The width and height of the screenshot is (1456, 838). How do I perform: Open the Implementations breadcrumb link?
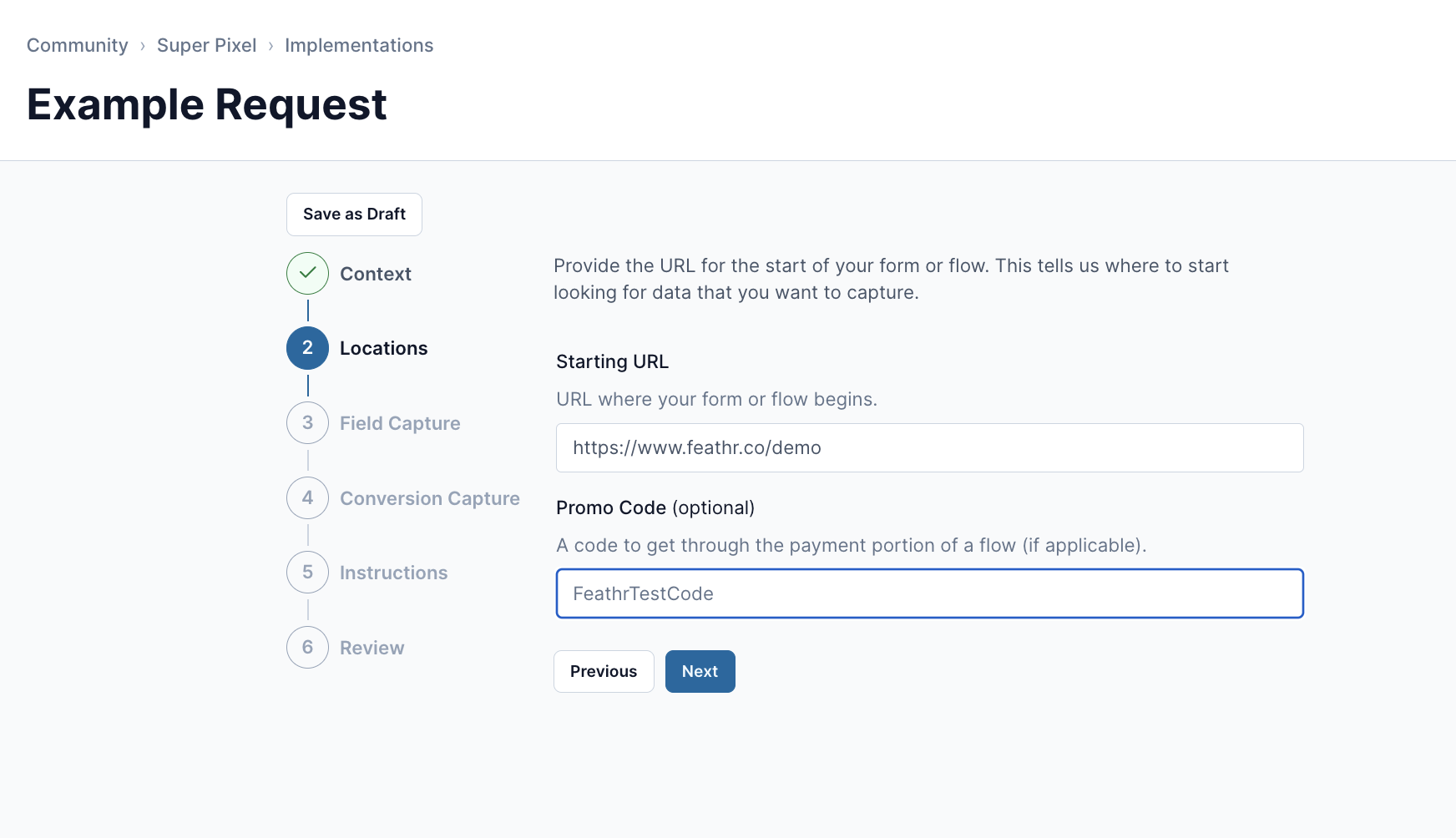(359, 45)
